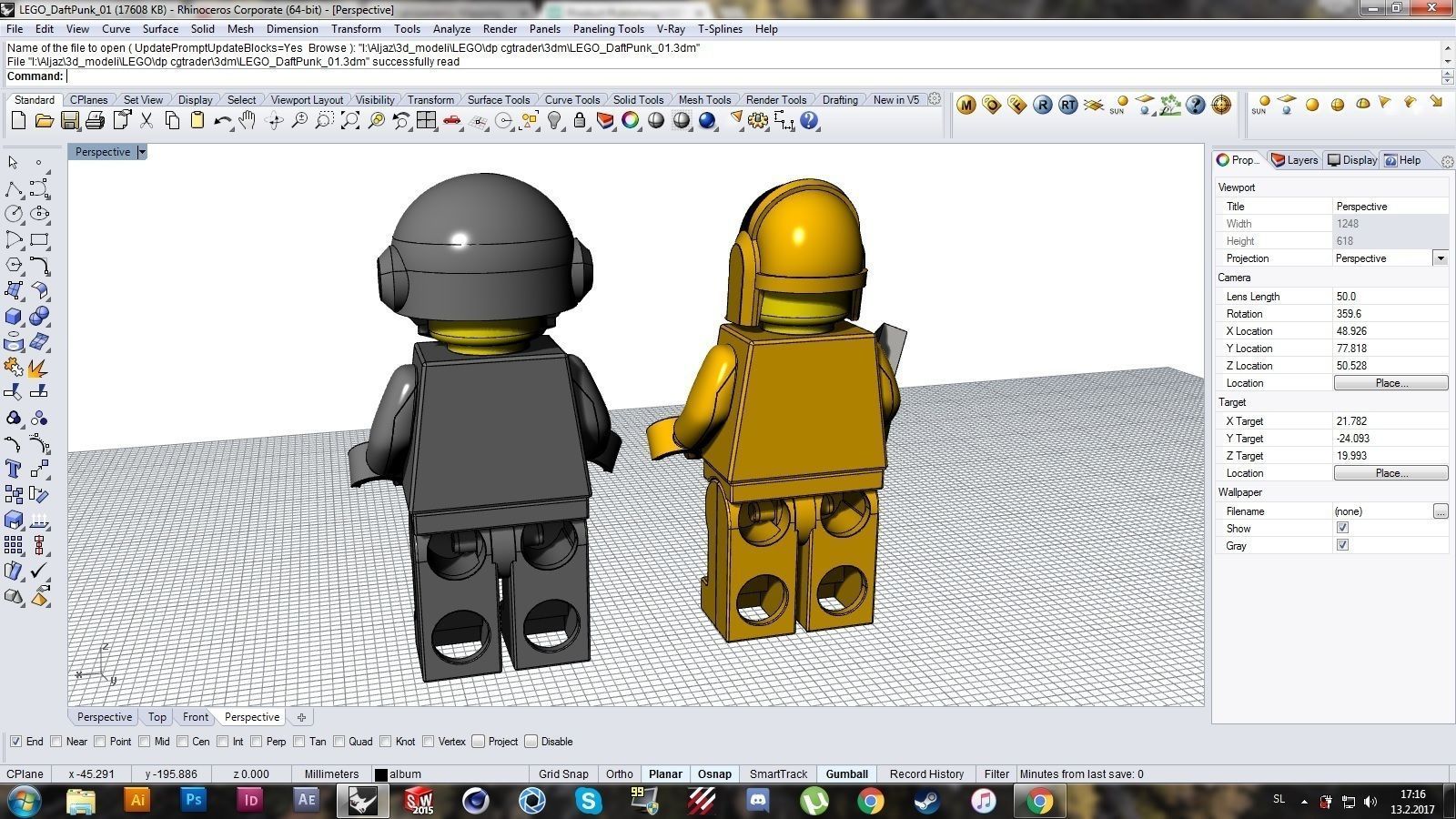This screenshot has height=819, width=1456.
Task: Click the light bulb Hide icon
Action: tap(554, 120)
